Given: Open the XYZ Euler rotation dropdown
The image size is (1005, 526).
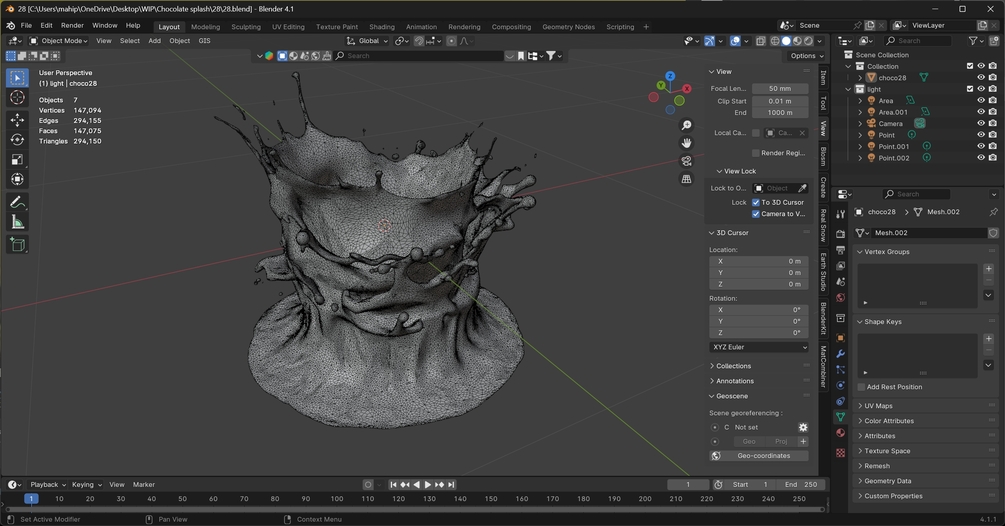Looking at the screenshot, I should pyautogui.click(x=759, y=347).
